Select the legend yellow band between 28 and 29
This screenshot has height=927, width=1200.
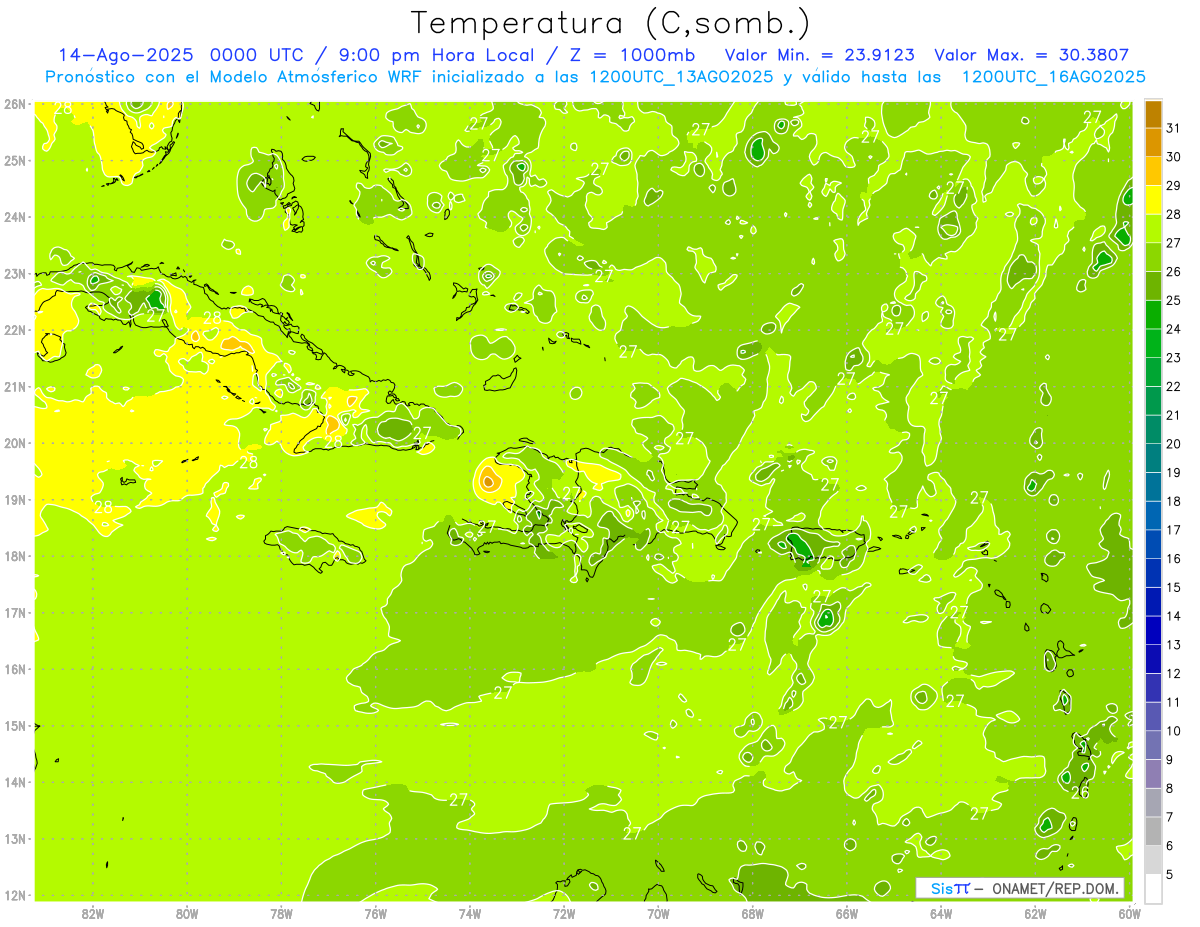[1153, 200]
